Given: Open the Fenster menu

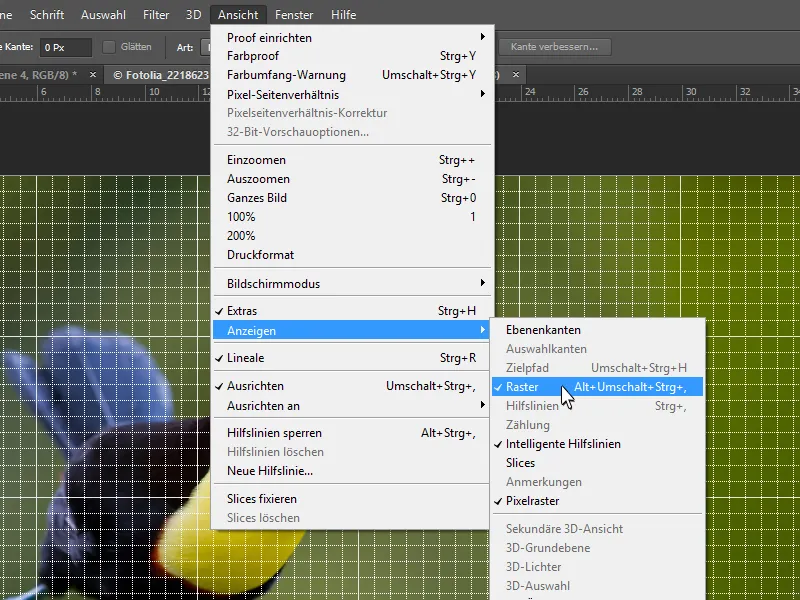Looking at the screenshot, I should pyautogui.click(x=294, y=14).
